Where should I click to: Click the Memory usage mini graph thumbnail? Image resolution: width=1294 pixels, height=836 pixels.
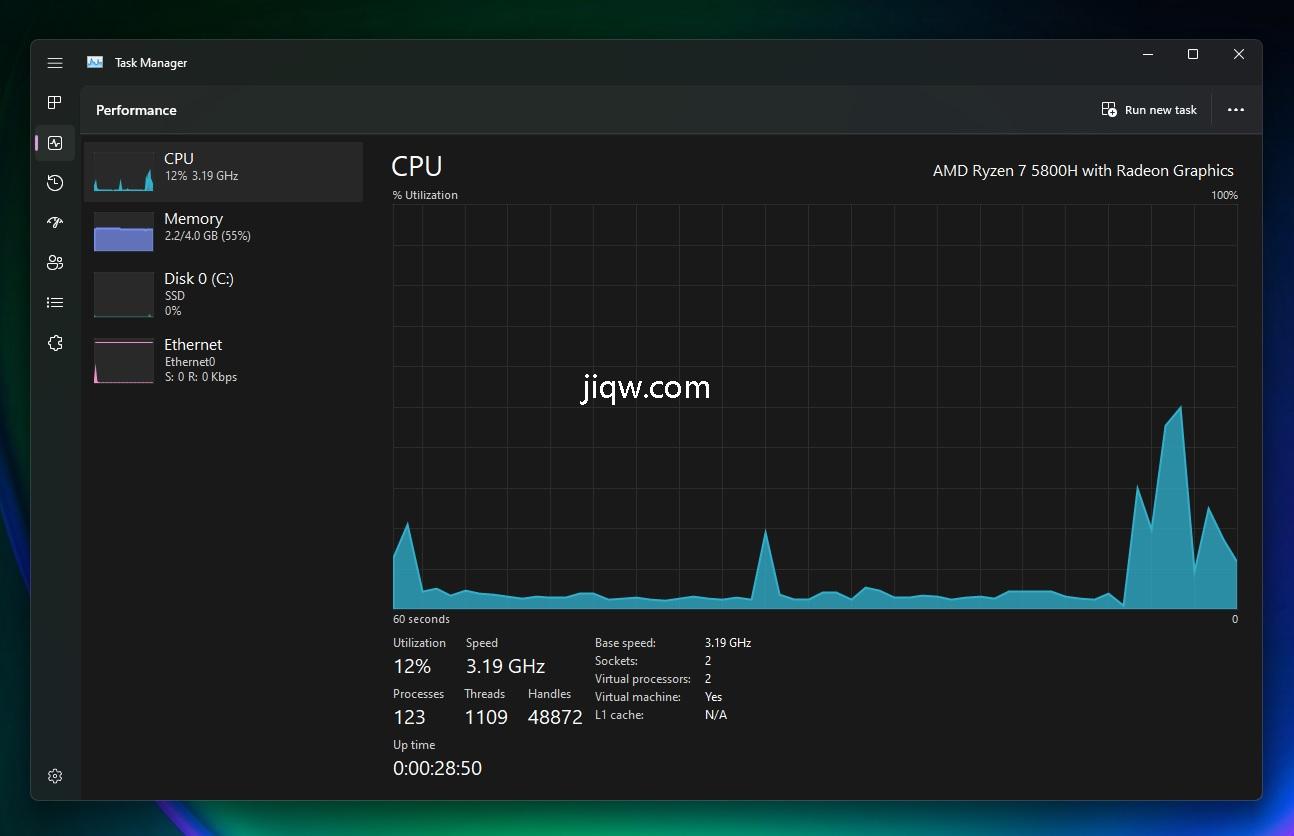pyautogui.click(x=124, y=231)
